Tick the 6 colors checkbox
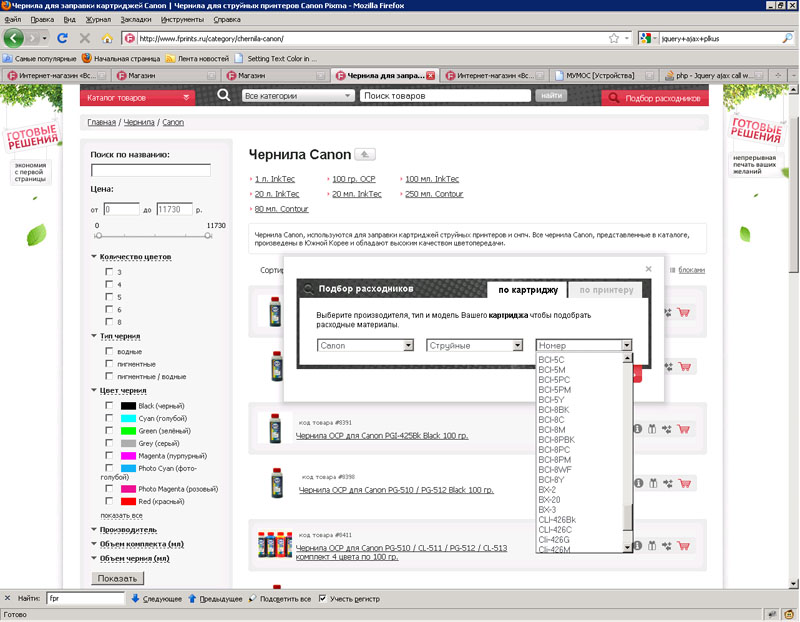 pyautogui.click(x=109, y=309)
